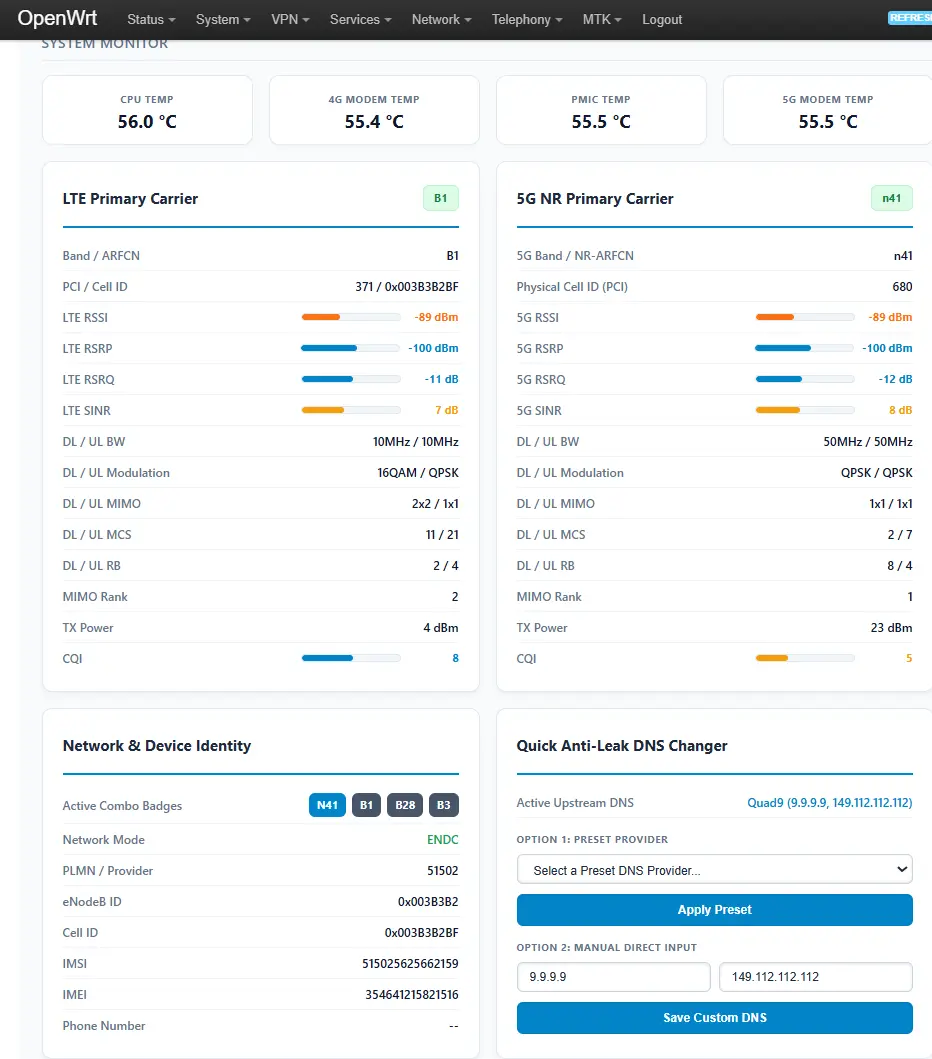Click the LTE SINR value 7 dB
Image resolution: width=932 pixels, height=1059 pixels.
446,410
